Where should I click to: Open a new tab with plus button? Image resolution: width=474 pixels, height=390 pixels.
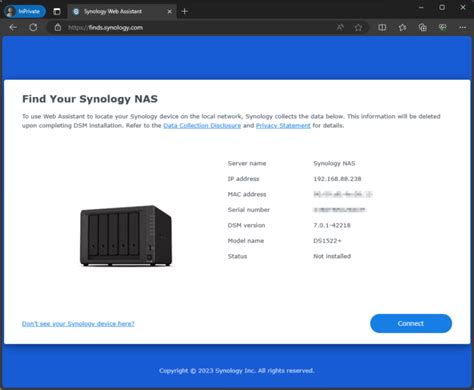(x=185, y=11)
